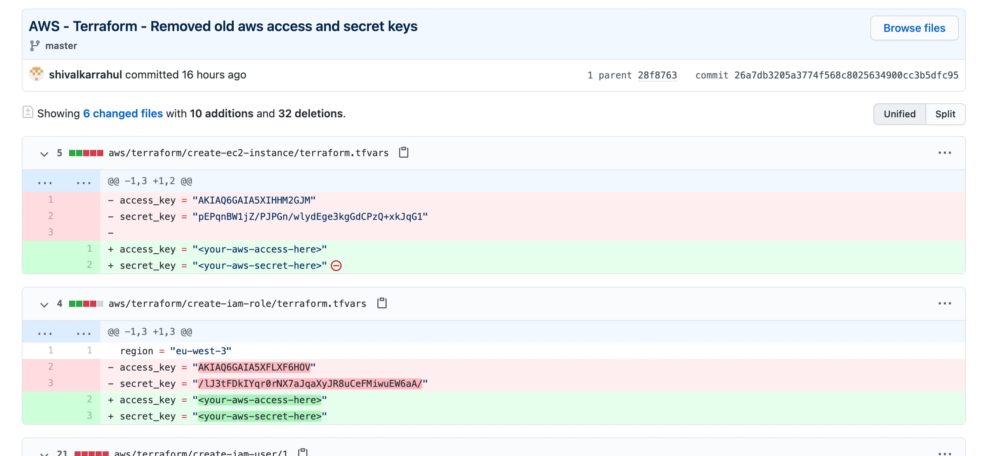1000x456 pixels.
Task: Click diffstat squares of create-ec2-instance file
Action: (85, 153)
